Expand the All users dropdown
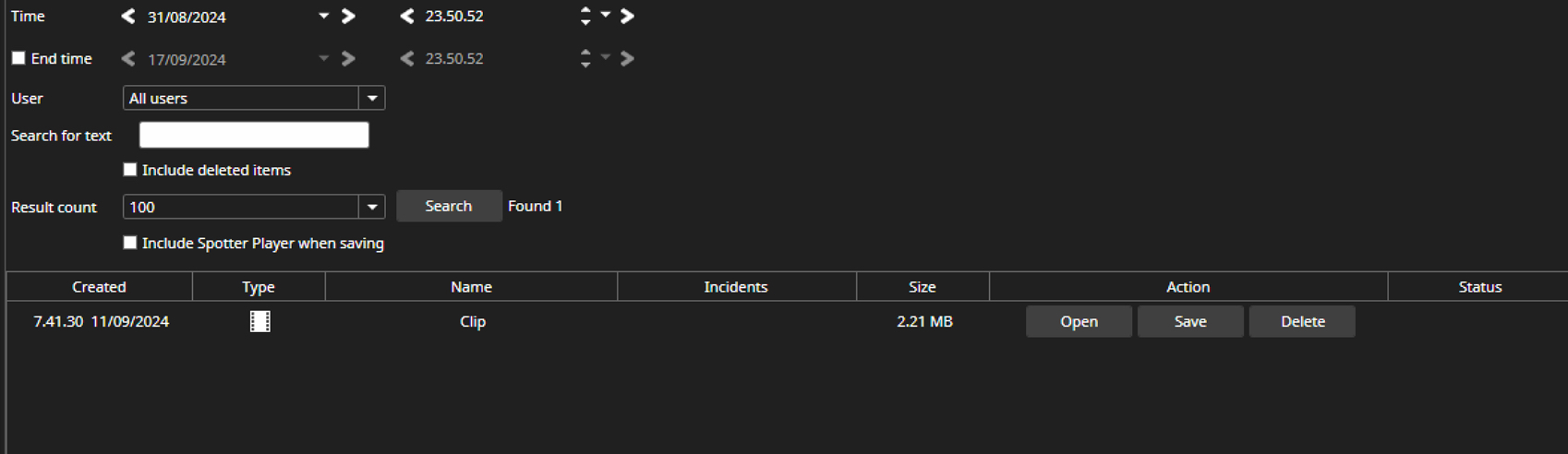The width and height of the screenshot is (1568, 454). pos(372,98)
